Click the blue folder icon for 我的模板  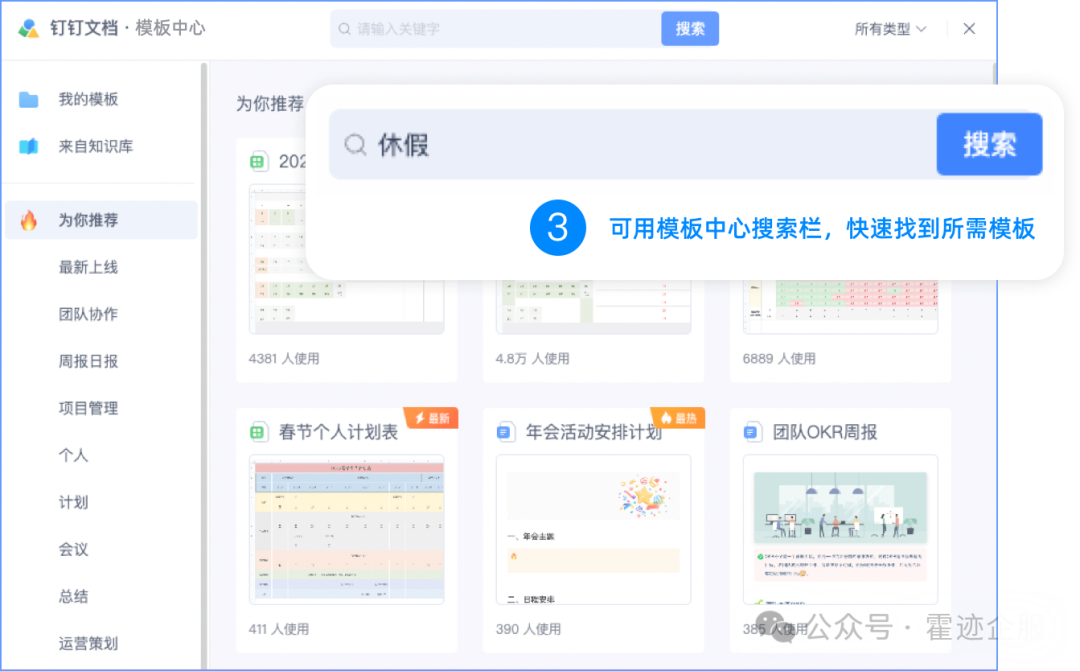point(29,100)
